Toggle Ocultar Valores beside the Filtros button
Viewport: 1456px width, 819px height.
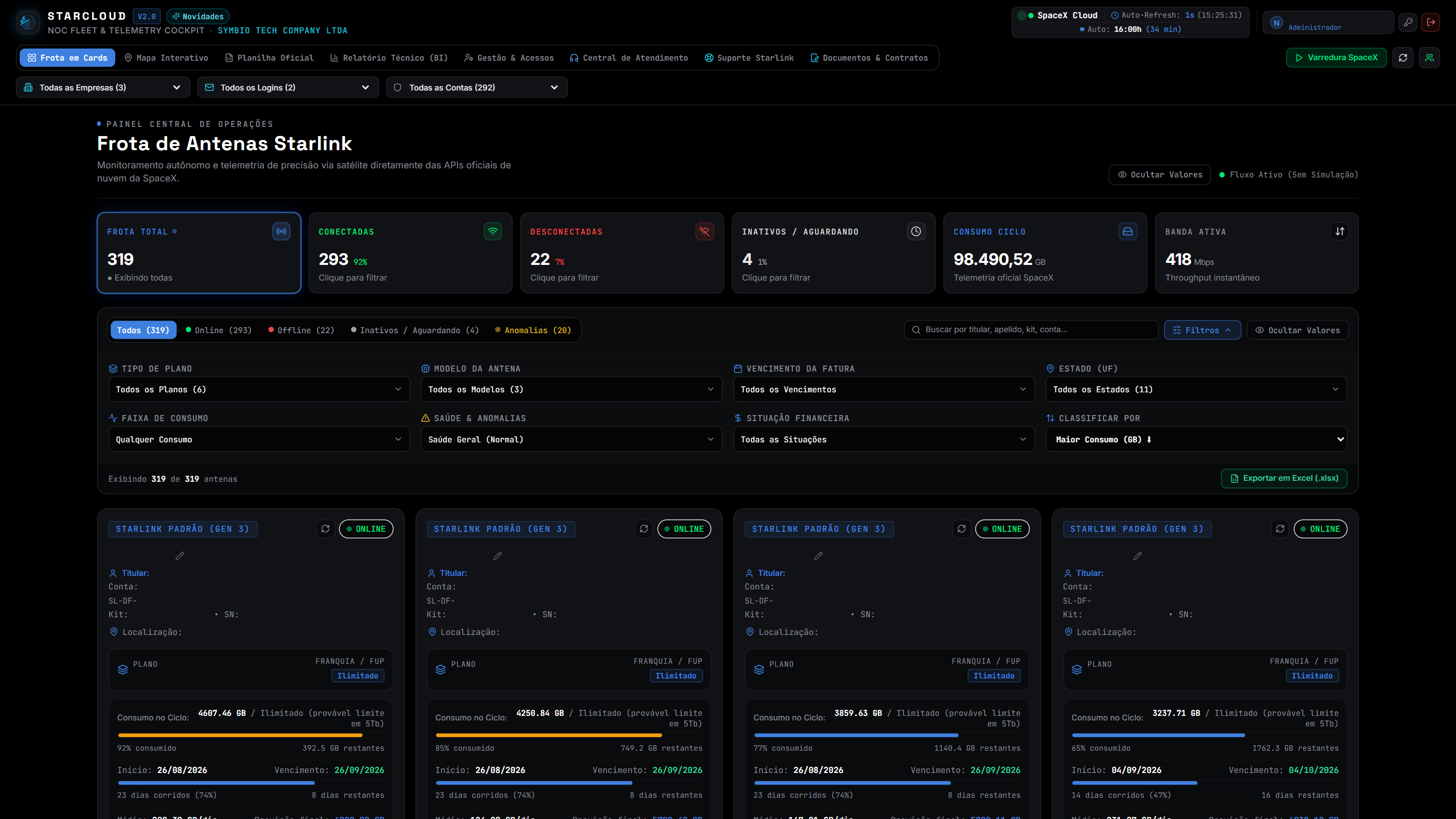point(1298,330)
